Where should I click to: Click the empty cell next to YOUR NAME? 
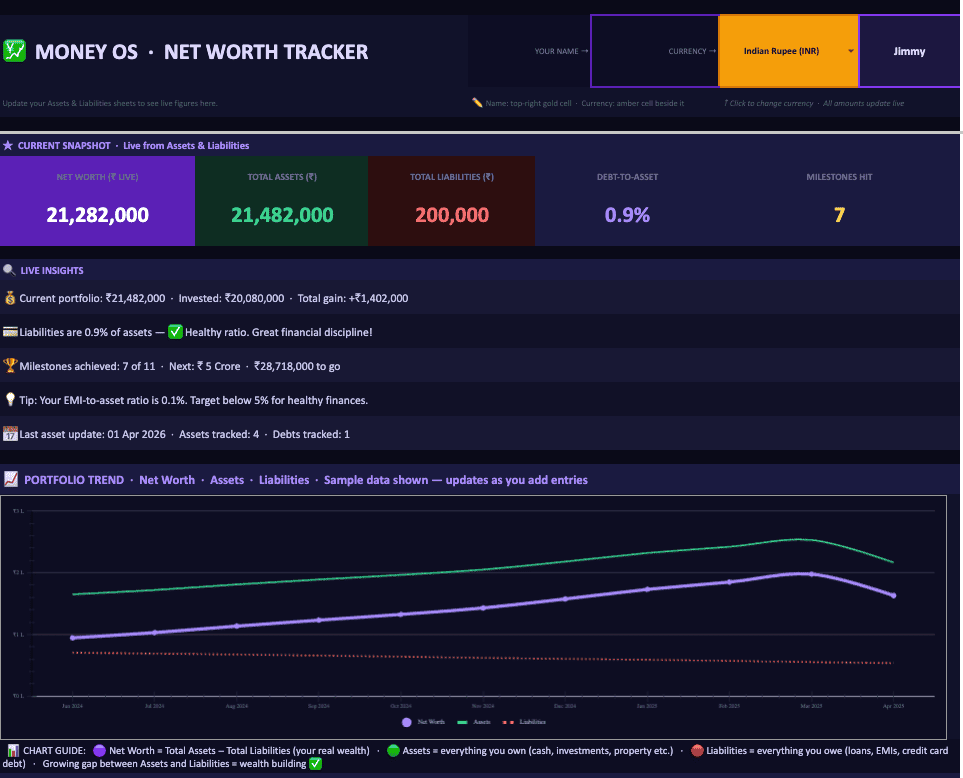(655, 51)
